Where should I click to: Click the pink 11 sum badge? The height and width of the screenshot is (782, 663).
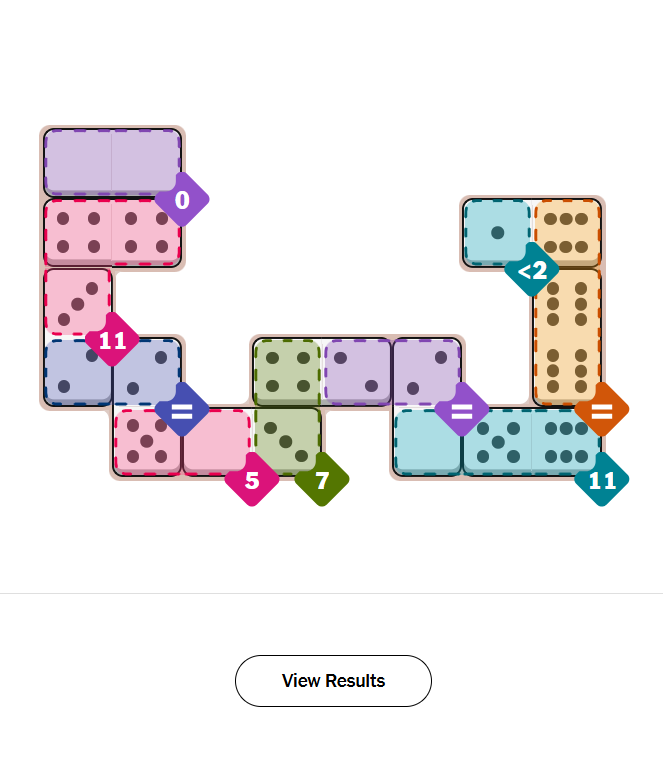(112, 341)
